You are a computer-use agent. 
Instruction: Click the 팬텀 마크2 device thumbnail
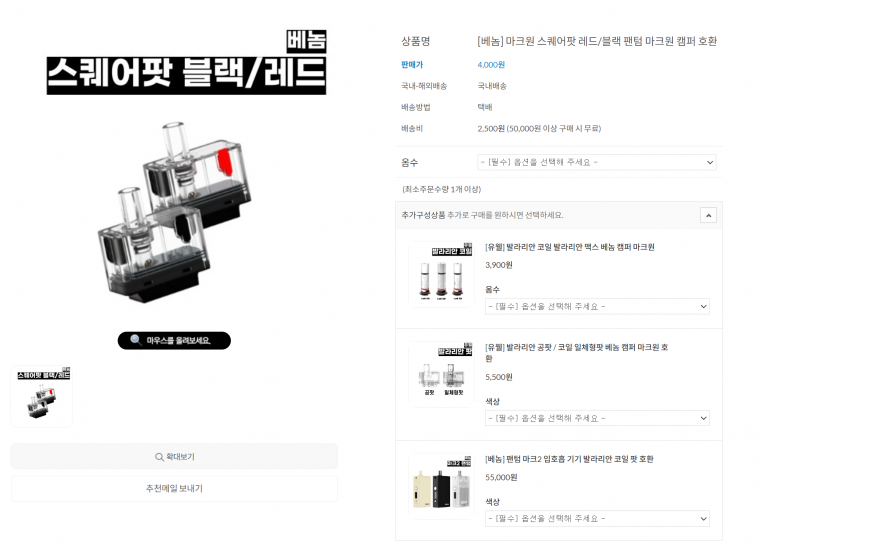[x=441, y=486]
